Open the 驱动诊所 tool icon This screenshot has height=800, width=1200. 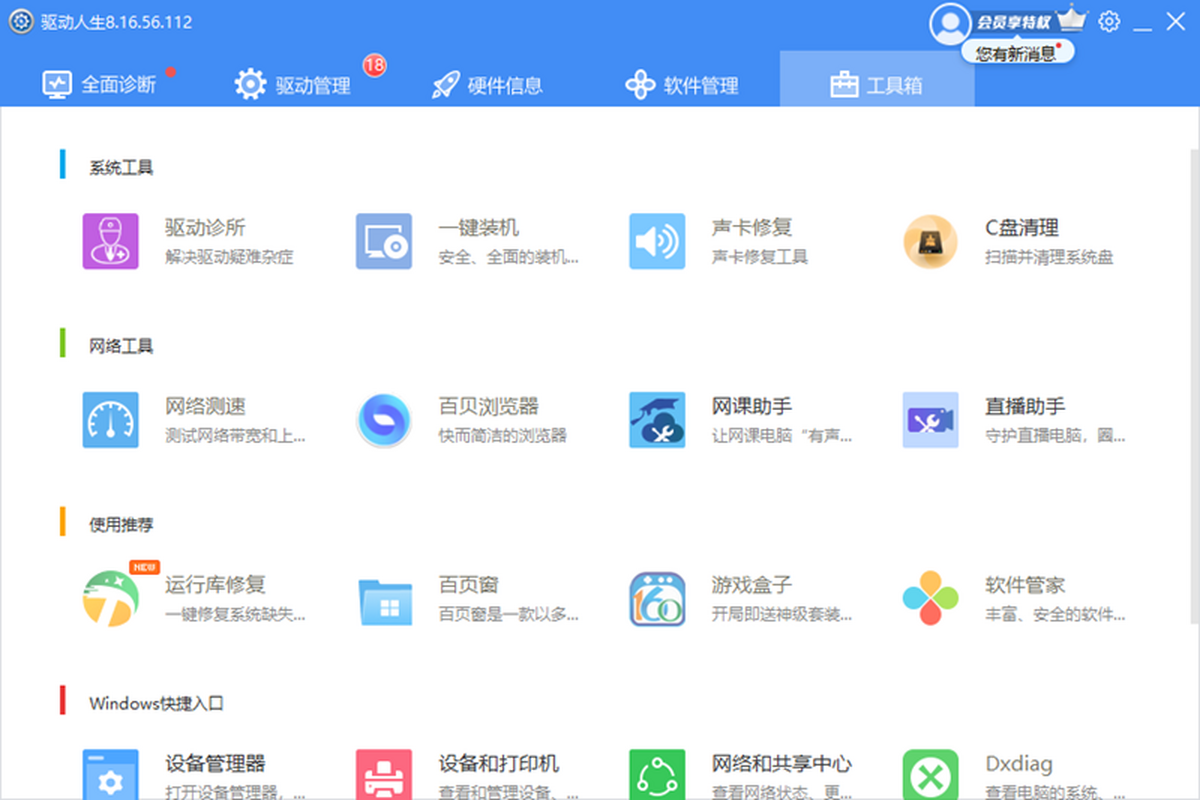tap(110, 241)
